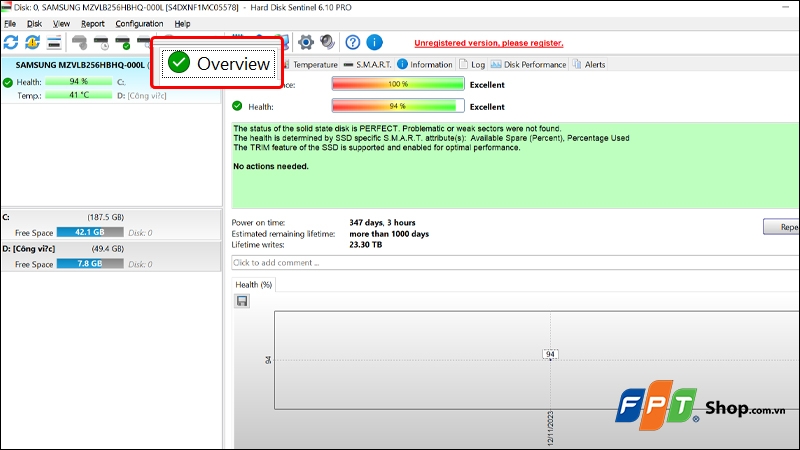This screenshot has width=800, height=450.
Task: Click the 'No actions needed.' text
Action: [271, 166]
